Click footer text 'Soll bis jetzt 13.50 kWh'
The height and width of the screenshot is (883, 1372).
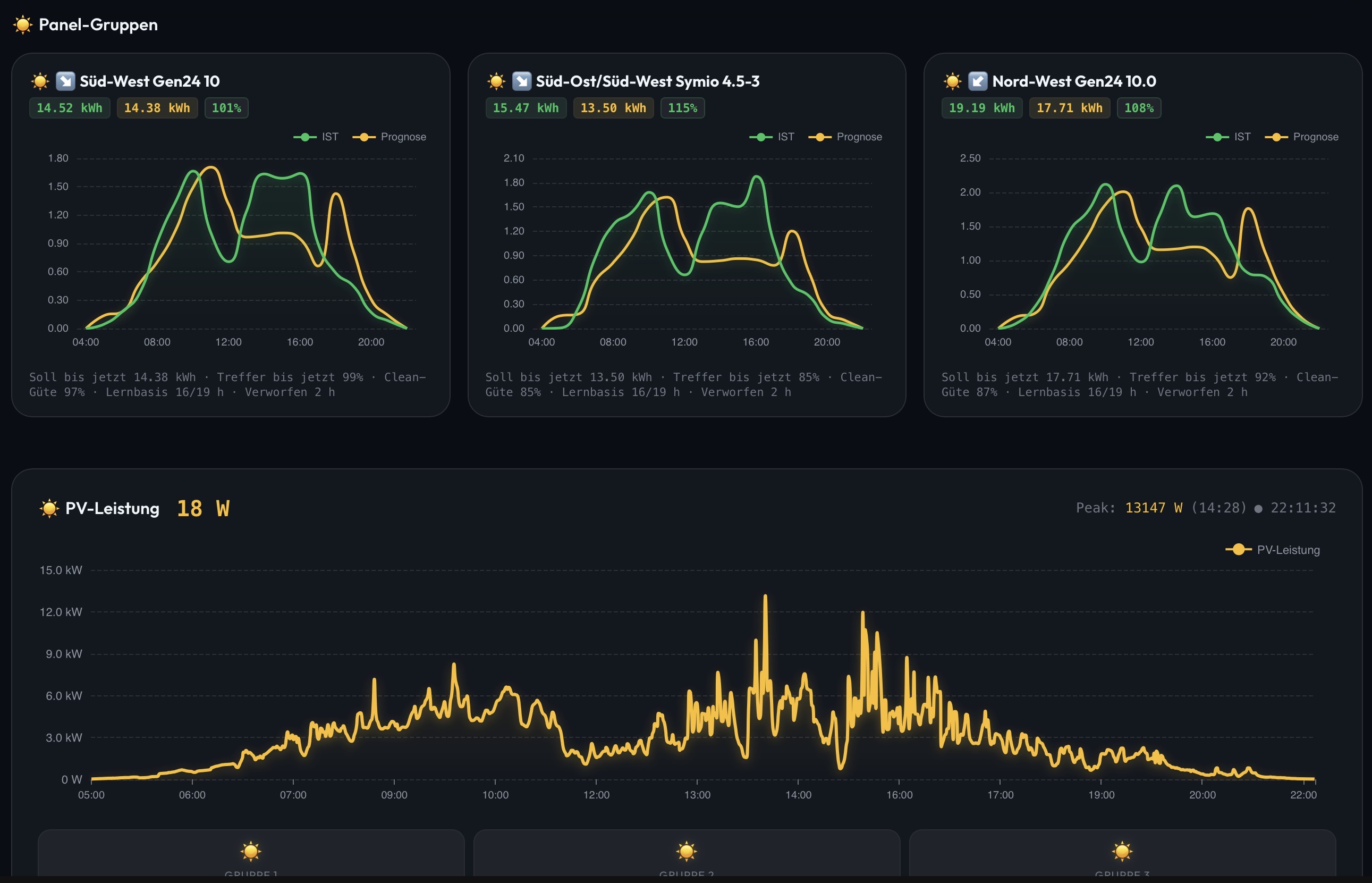click(x=569, y=377)
